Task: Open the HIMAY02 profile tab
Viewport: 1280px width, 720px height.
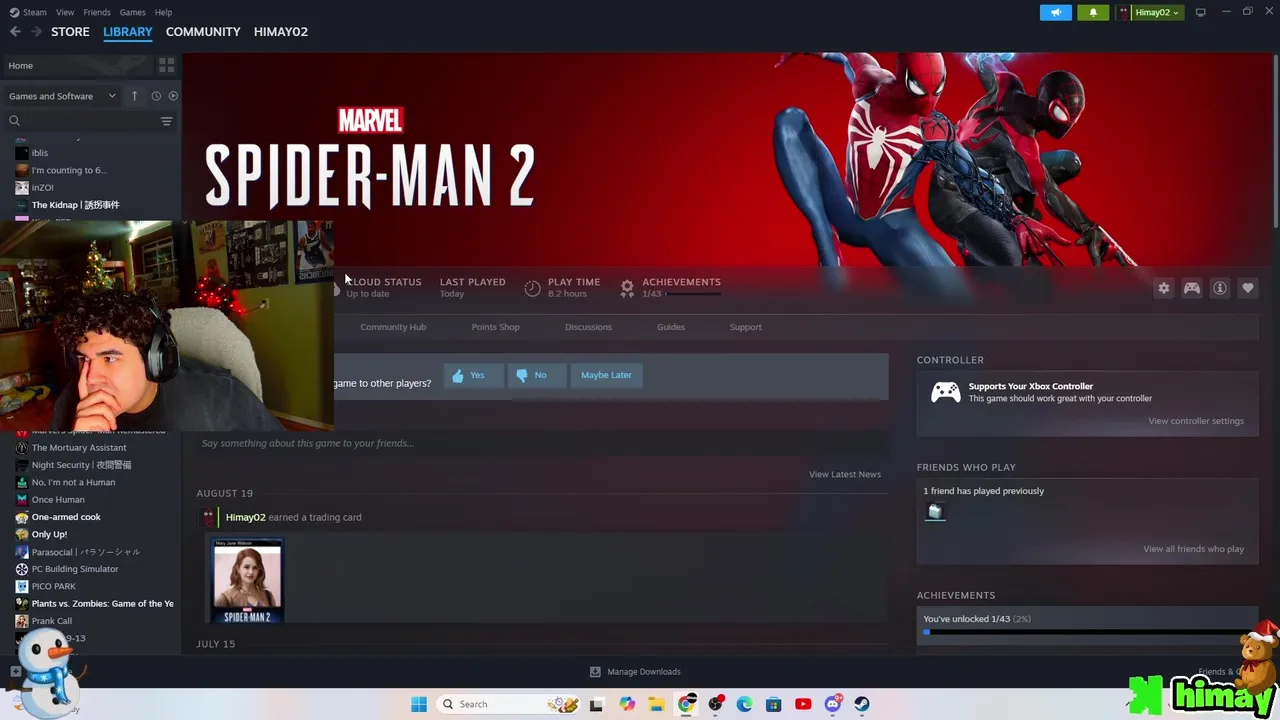Action: pyautogui.click(x=281, y=32)
